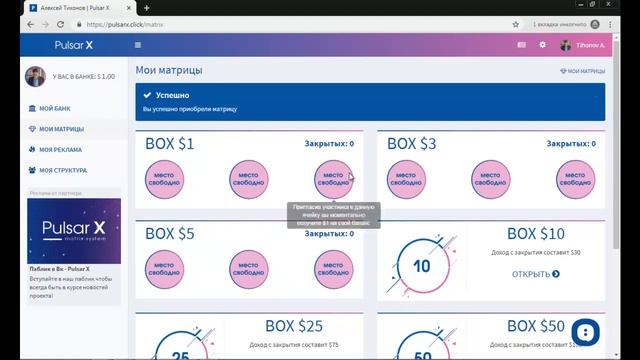Screen dimensions: 640x360
Task: Click the people icon next to Моя структура
Action: [x=32, y=170]
